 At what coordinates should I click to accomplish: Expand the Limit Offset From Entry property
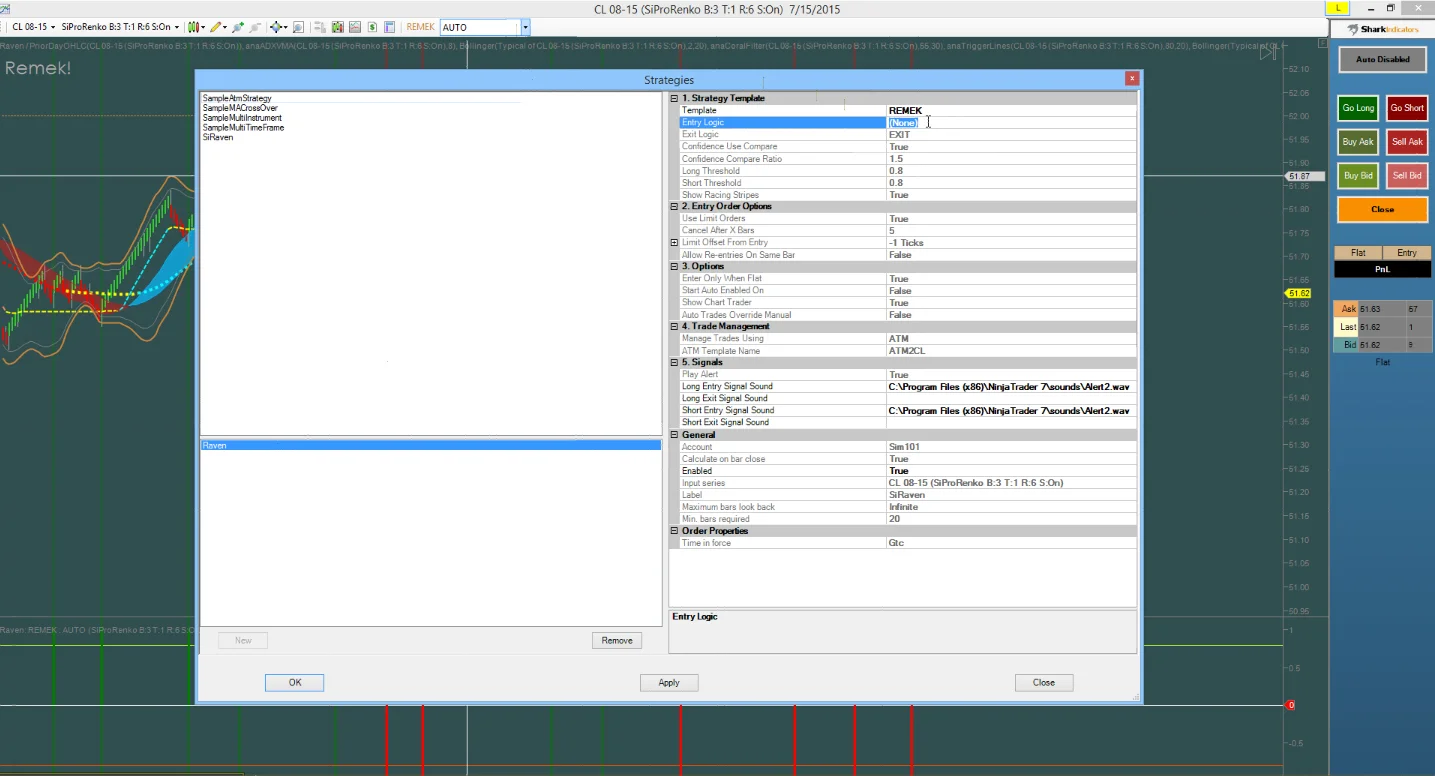(674, 242)
